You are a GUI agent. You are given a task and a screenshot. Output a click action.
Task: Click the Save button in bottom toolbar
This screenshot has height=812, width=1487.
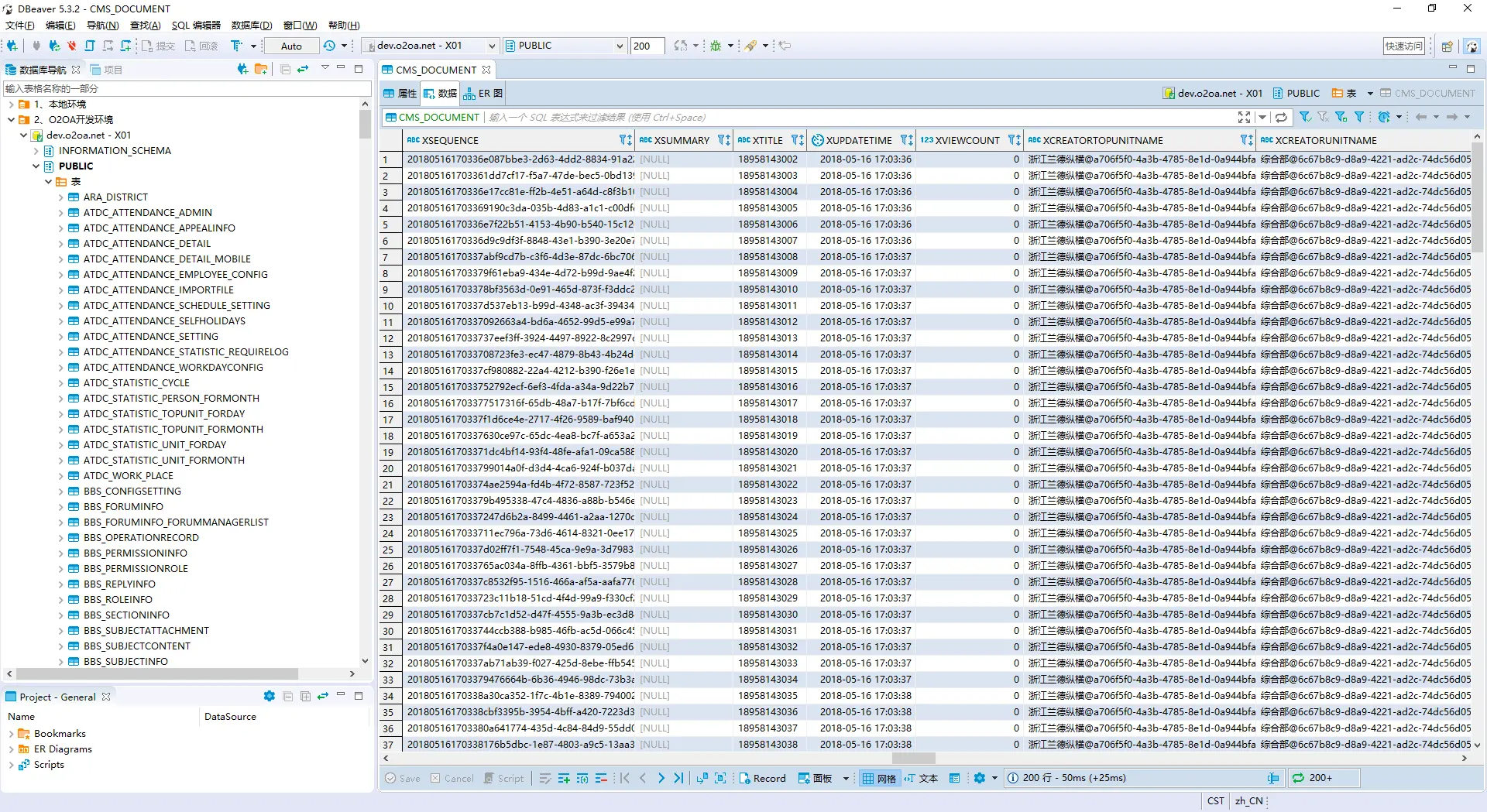coord(403,778)
